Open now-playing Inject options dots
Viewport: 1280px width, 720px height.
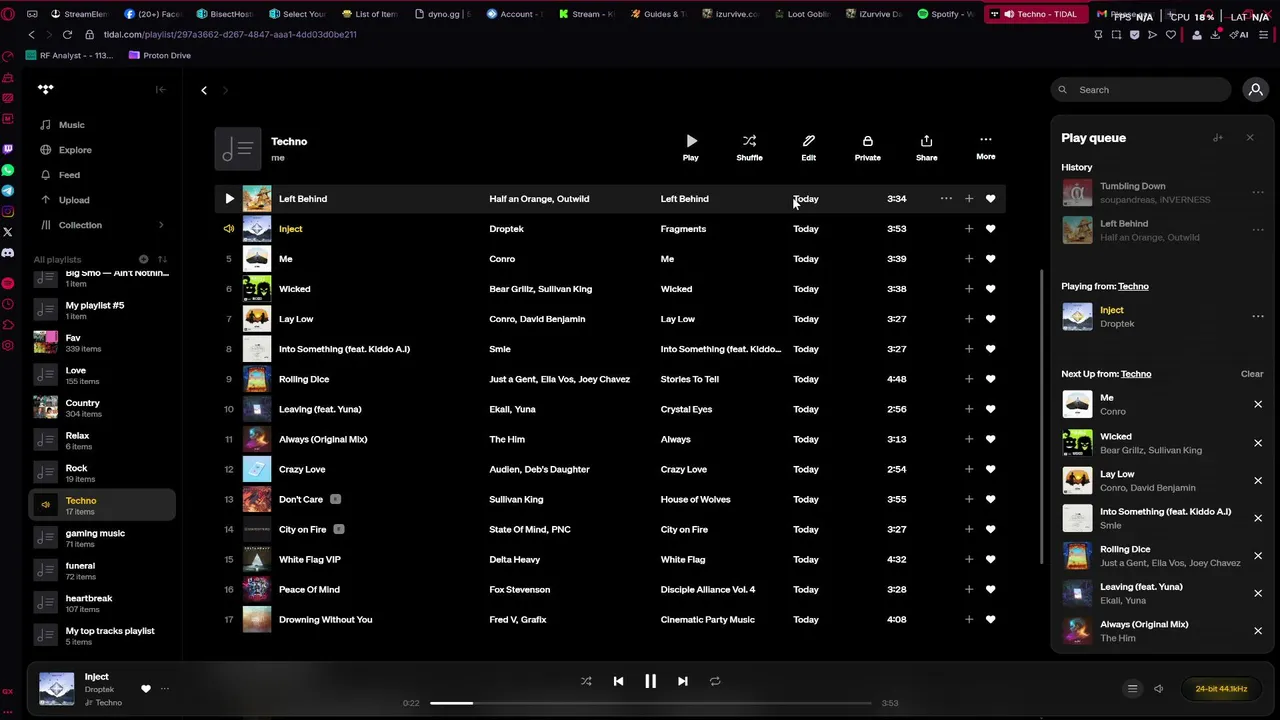click(x=165, y=689)
